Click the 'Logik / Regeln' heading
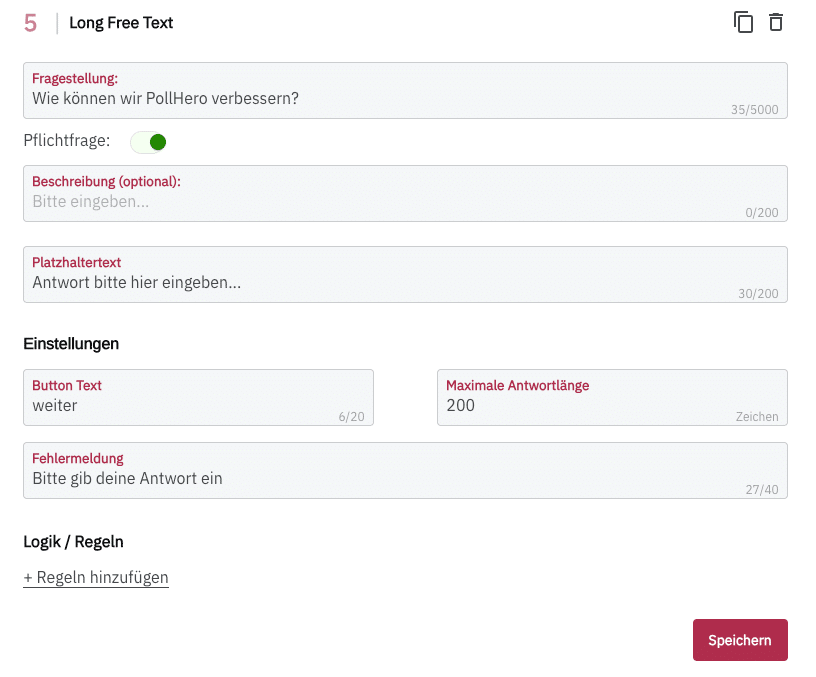The height and width of the screenshot is (677, 816). [x=73, y=542]
